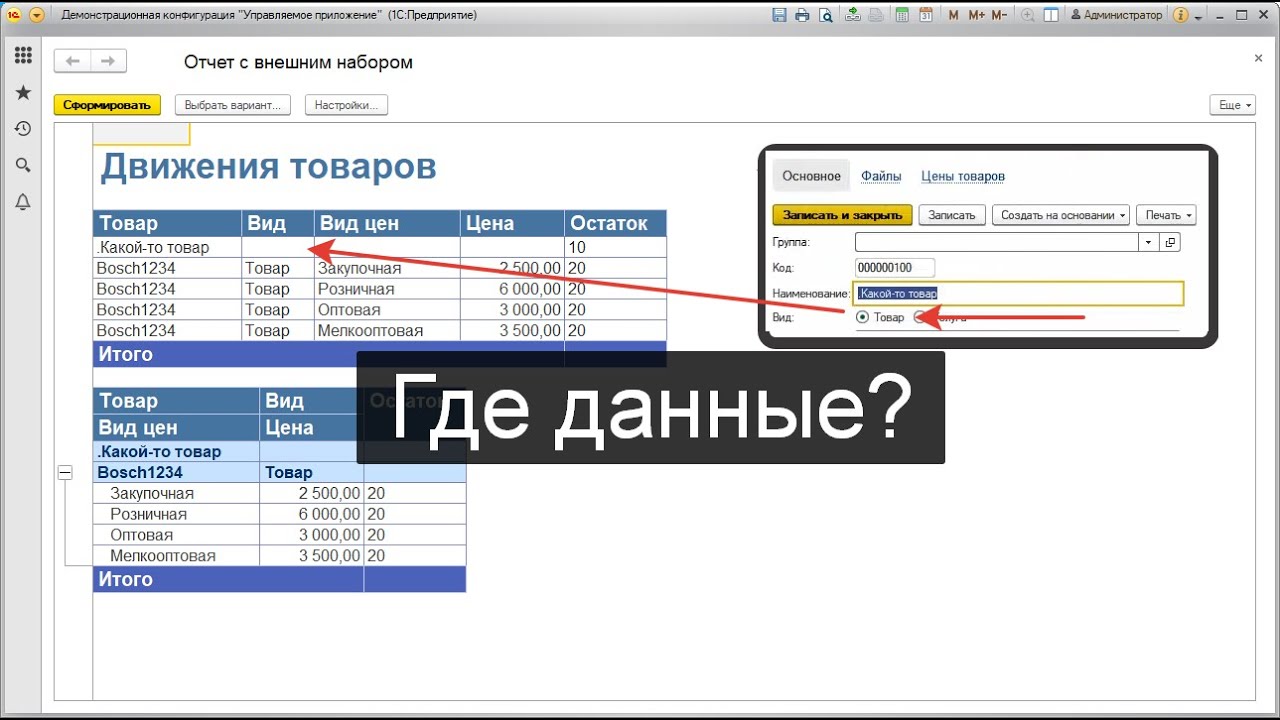Open Favorites star in sidebar
This screenshot has height=720, width=1280.
point(23,93)
